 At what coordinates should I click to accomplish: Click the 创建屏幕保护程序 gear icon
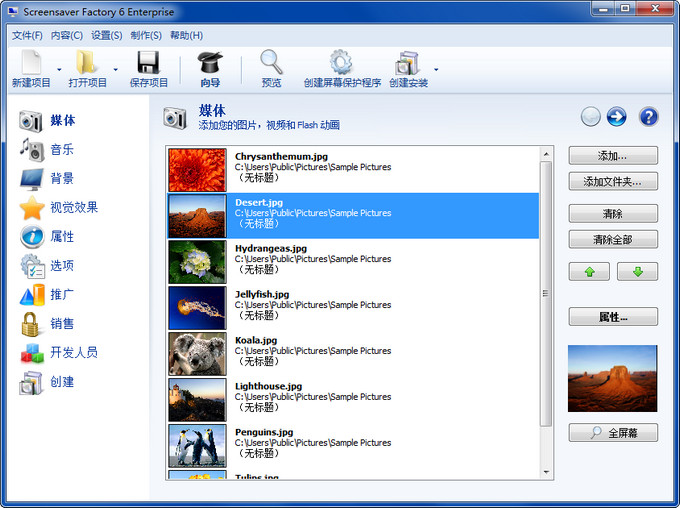pyautogui.click(x=341, y=62)
